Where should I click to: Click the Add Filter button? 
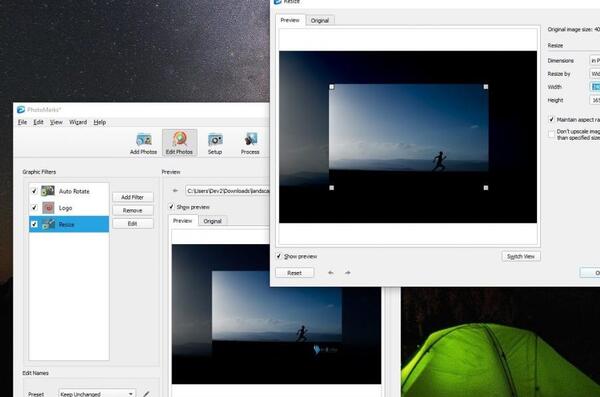click(132, 197)
